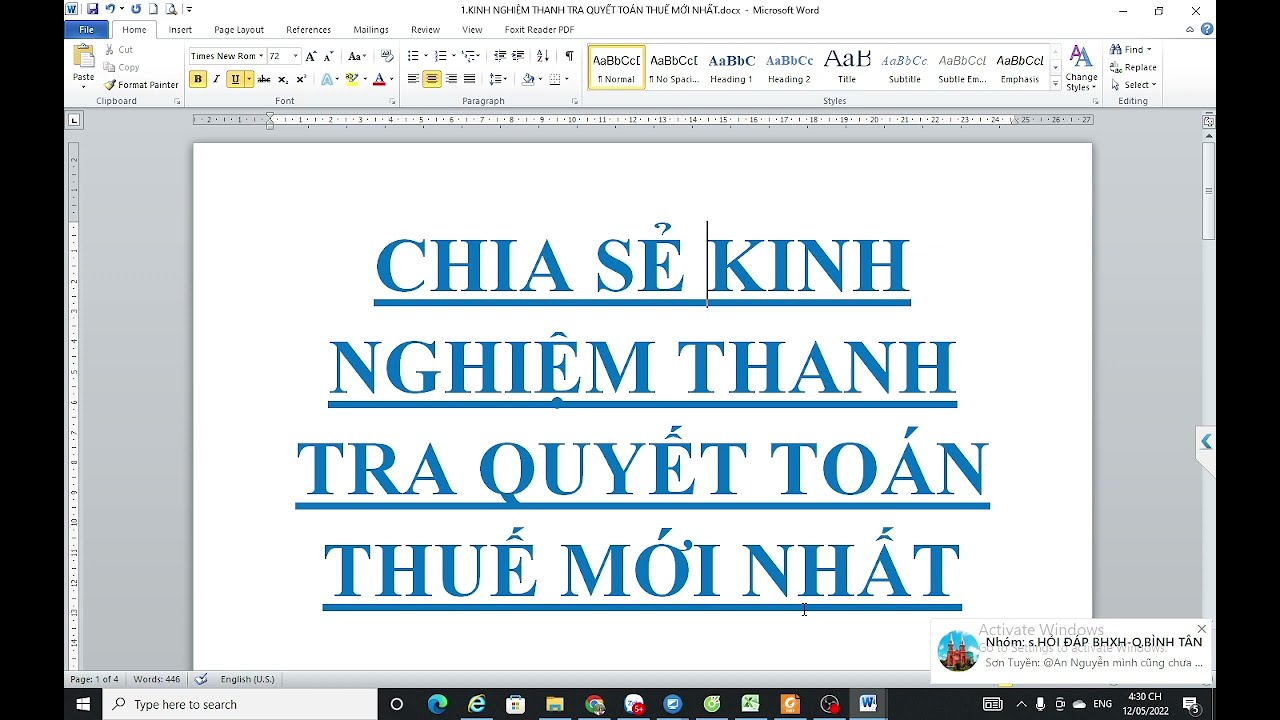1280x720 pixels.
Task: Open the Change Case Aa dropdown
Action: coord(356,56)
